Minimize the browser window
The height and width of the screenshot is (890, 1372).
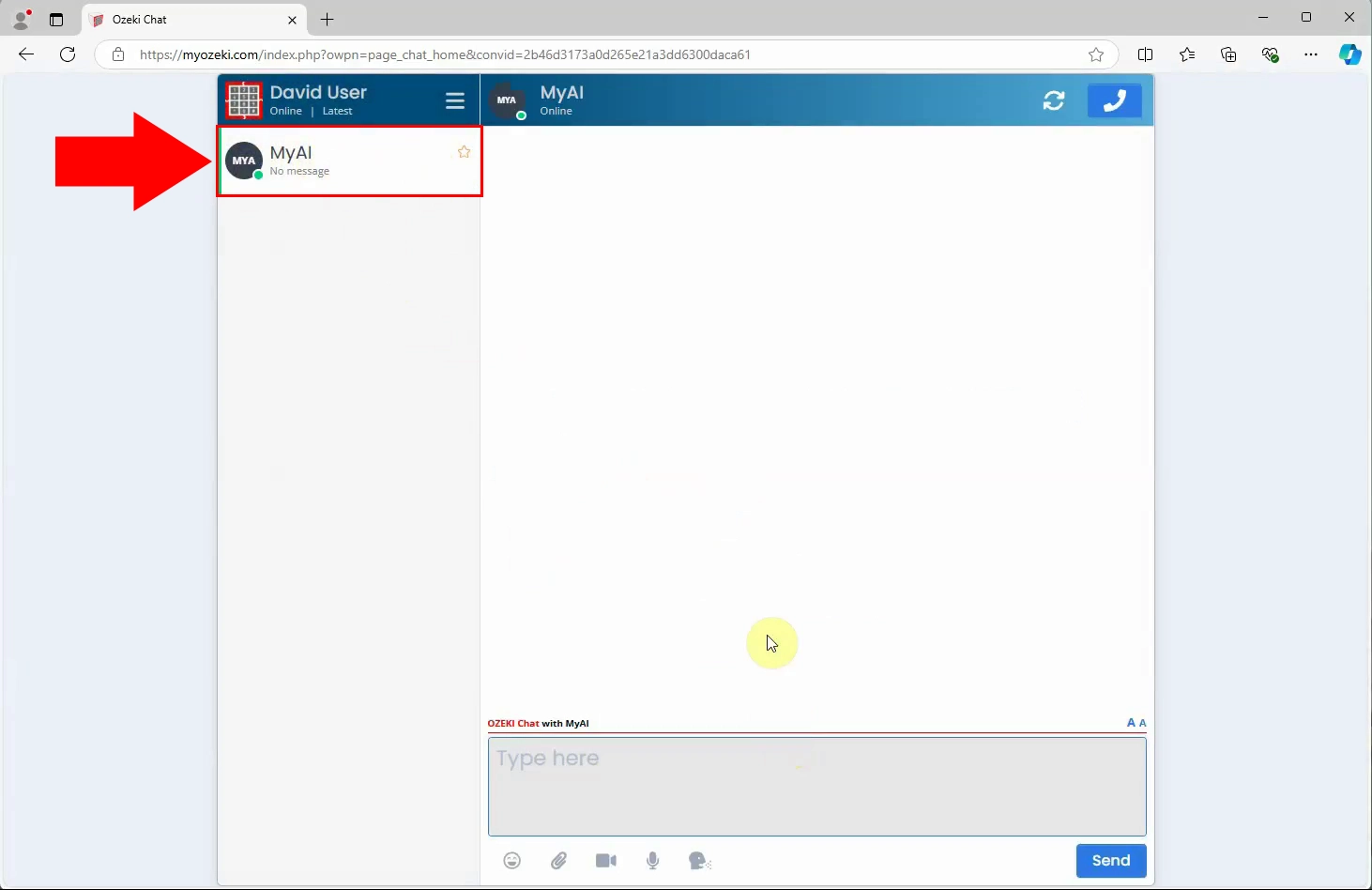point(1263,17)
